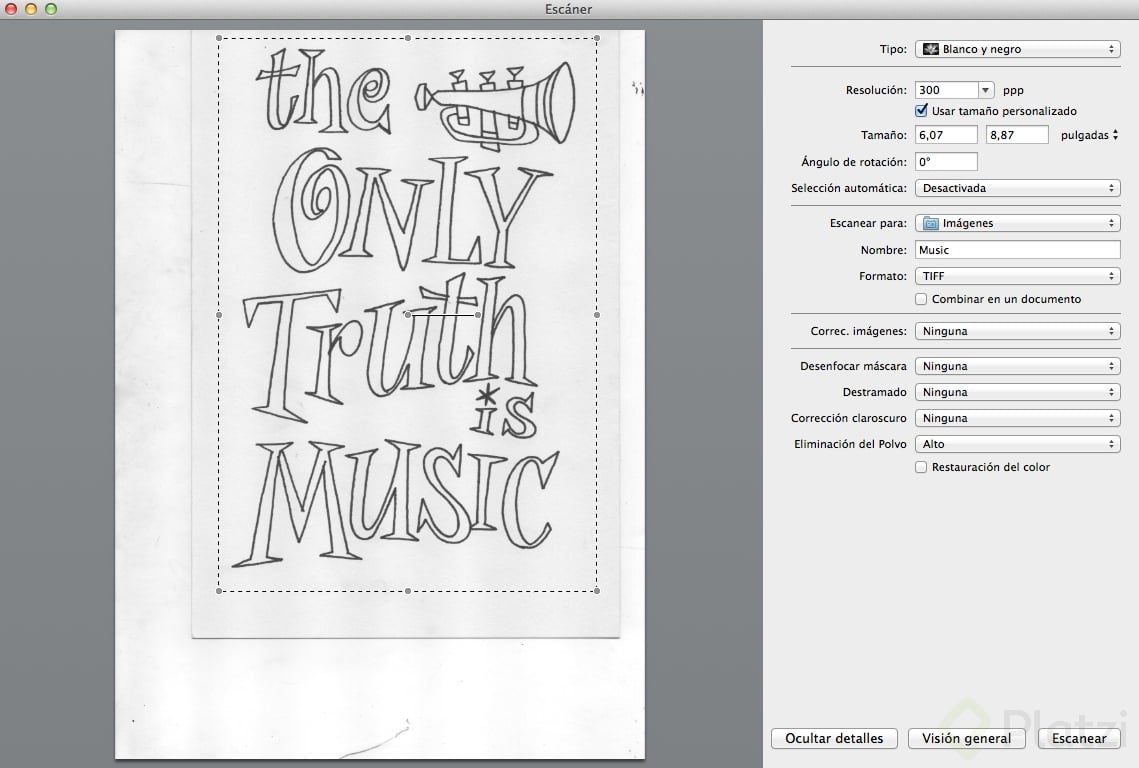Open Corrección claroscuro dropdown
The width and height of the screenshot is (1139, 768).
[x=1017, y=419]
